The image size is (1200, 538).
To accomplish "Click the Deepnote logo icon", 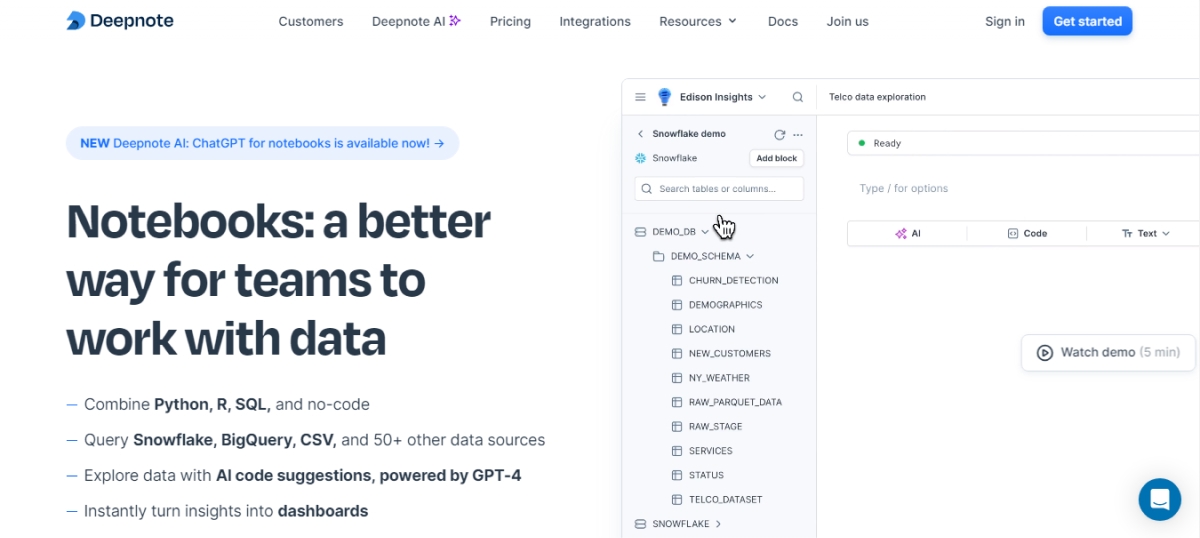I will [76, 21].
